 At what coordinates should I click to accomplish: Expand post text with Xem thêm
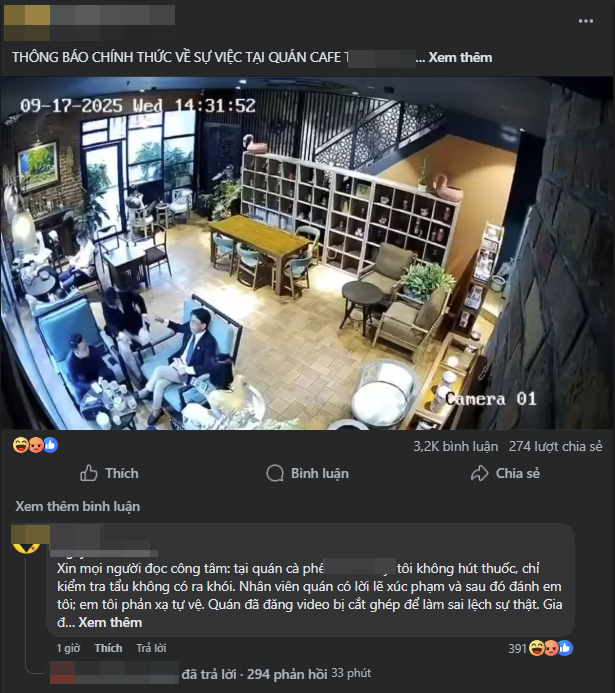coord(460,57)
